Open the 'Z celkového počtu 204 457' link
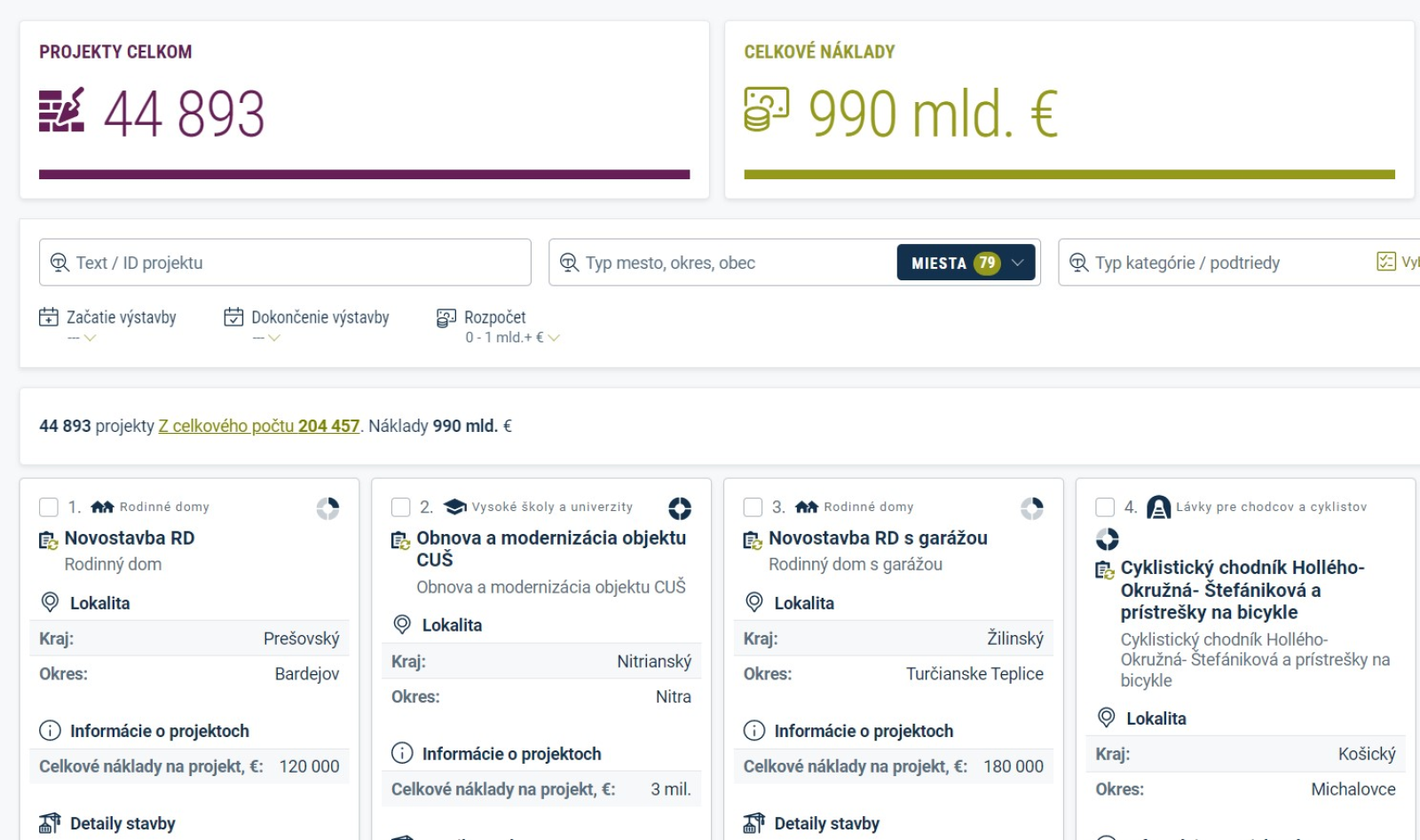1420x840 pixels. click(258, 426)
